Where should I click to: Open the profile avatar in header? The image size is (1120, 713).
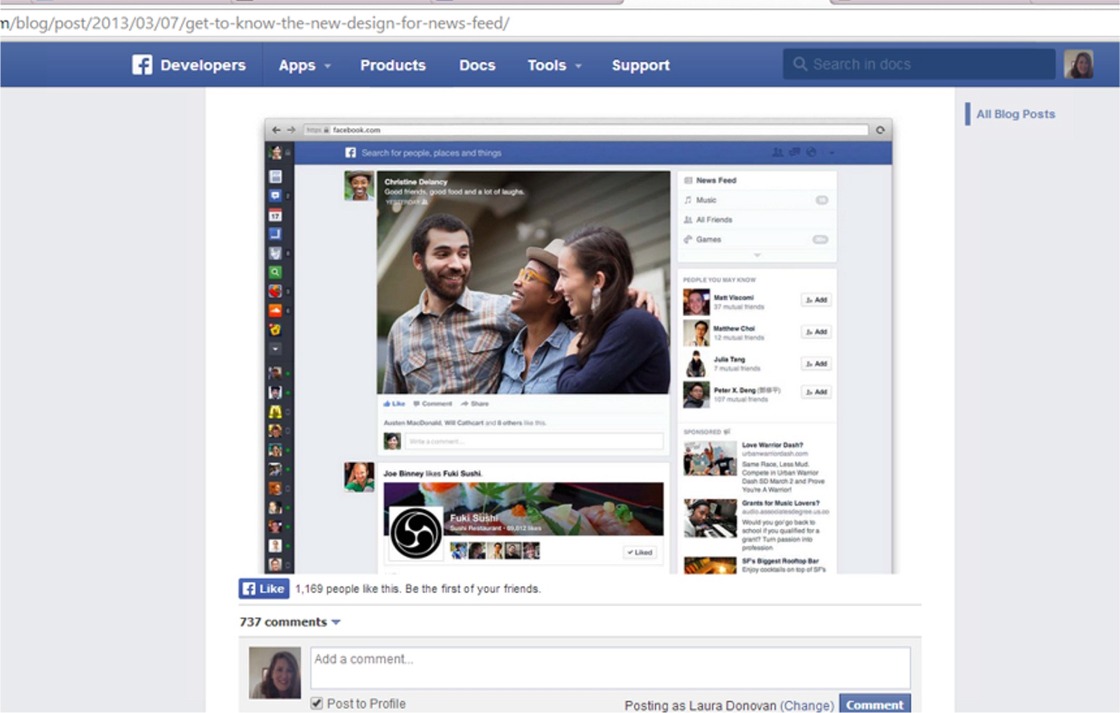1079,64
